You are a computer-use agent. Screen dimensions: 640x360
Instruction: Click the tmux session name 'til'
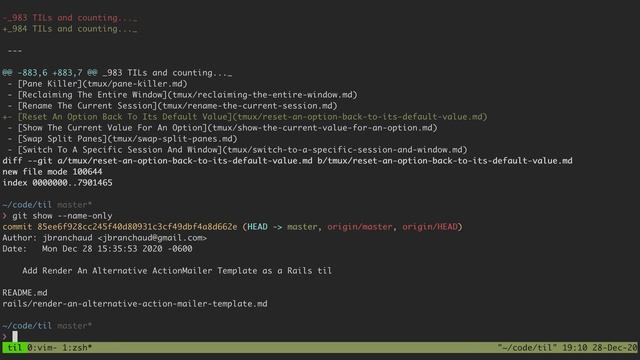(x=15, y=348)
